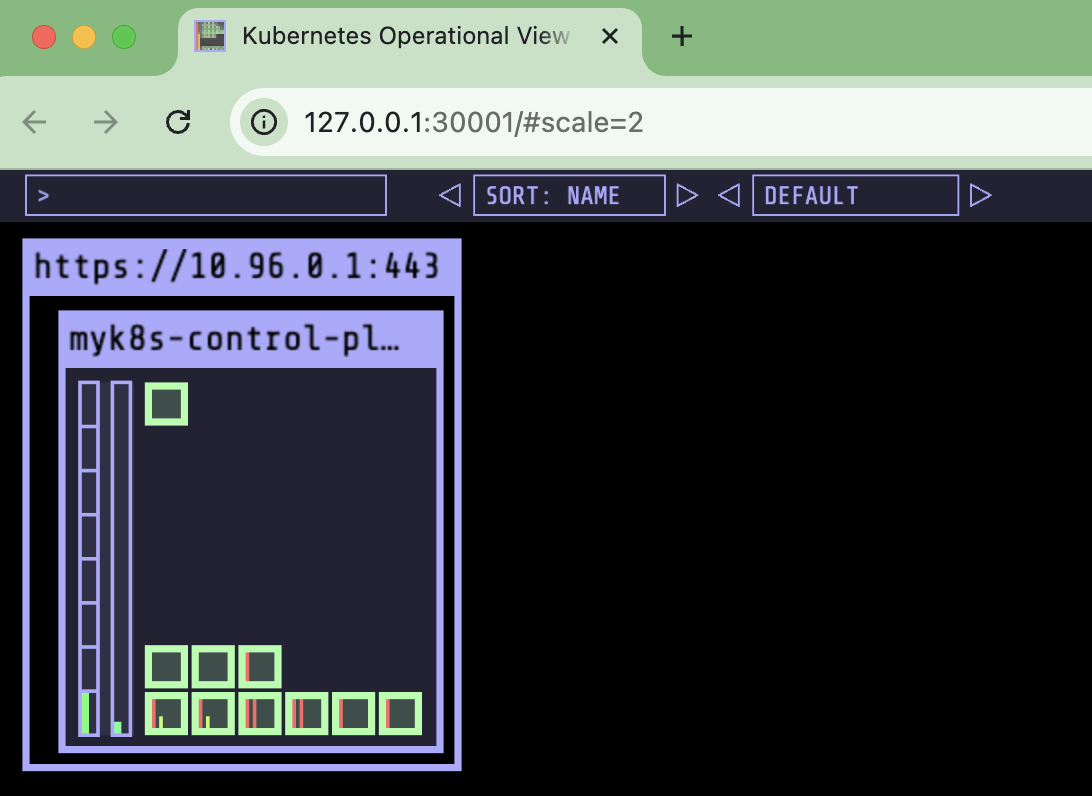Select the fifth pod in the bottom row
The image size is (1092, 796).
353,713
